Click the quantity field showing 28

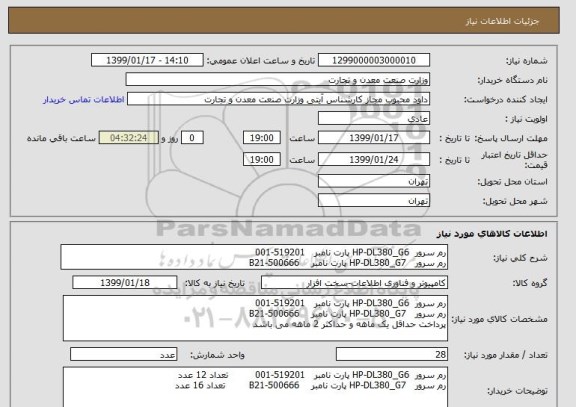[x=392, y=354]
